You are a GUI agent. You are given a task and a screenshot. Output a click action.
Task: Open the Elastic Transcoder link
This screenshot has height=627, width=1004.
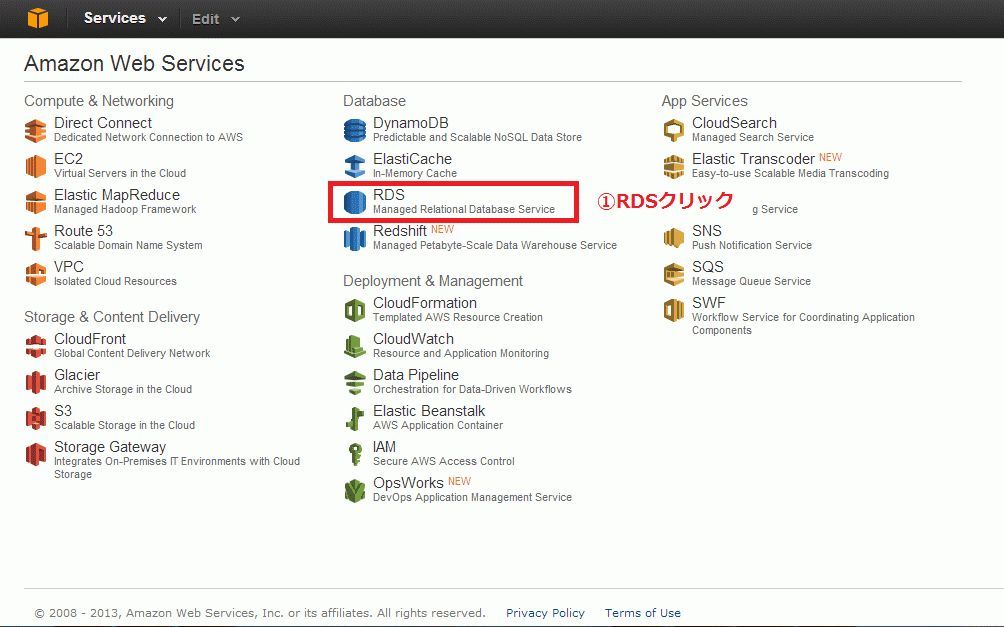click(x=753, y=159)
